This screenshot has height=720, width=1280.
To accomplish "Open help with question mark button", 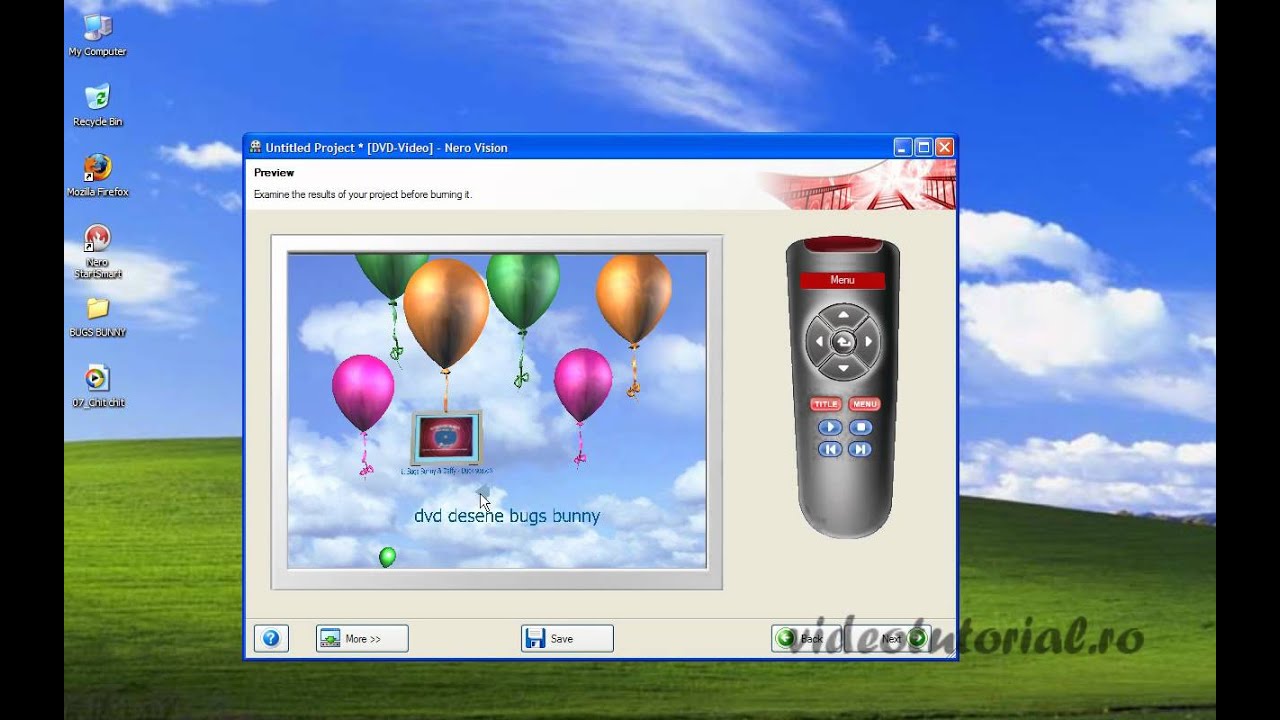I will (271, 639).
